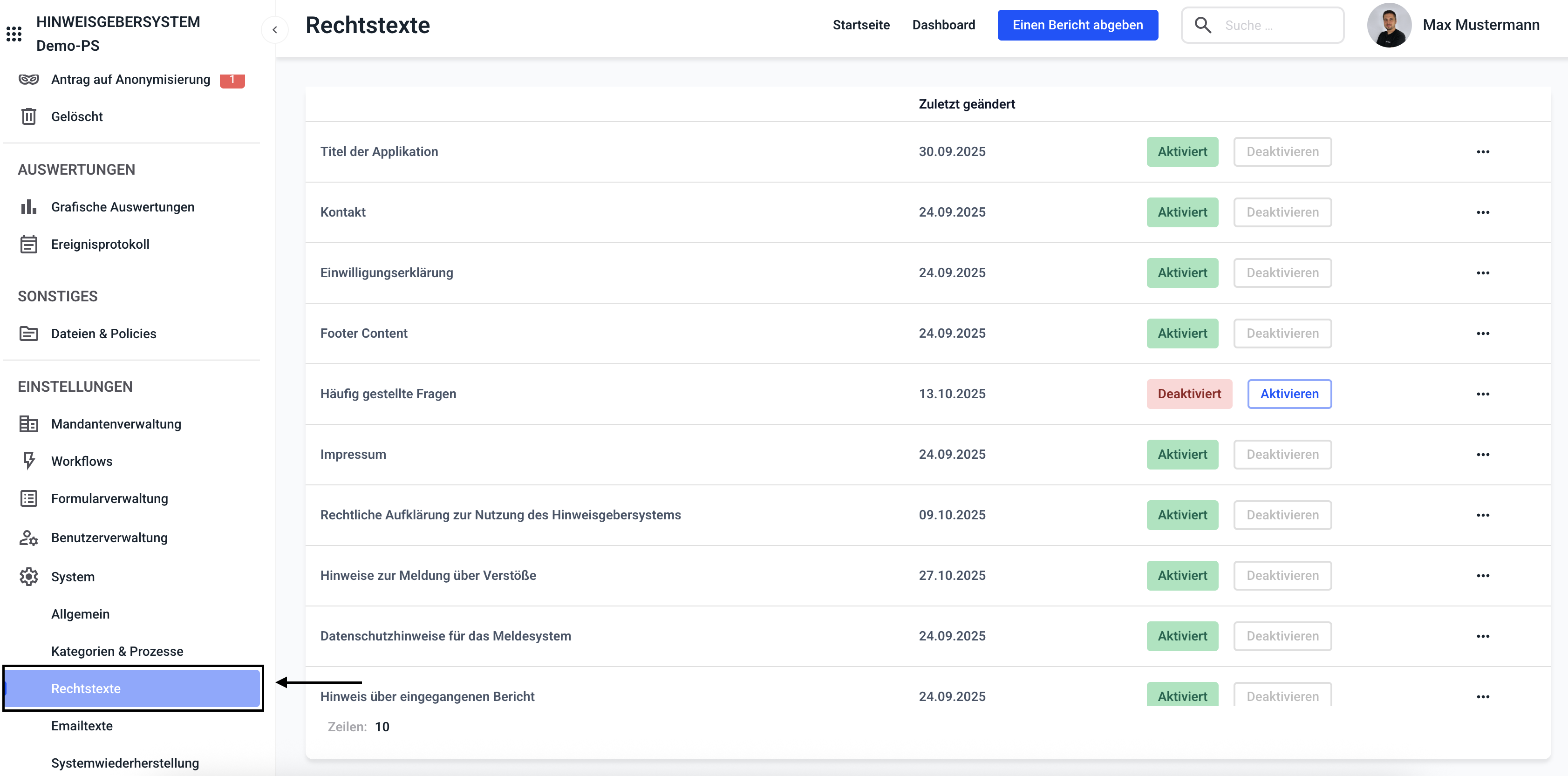Deactivate the Kontakt text
Image resolution: width=1568 pixels, height=776 pixels.
point(1282,212)
